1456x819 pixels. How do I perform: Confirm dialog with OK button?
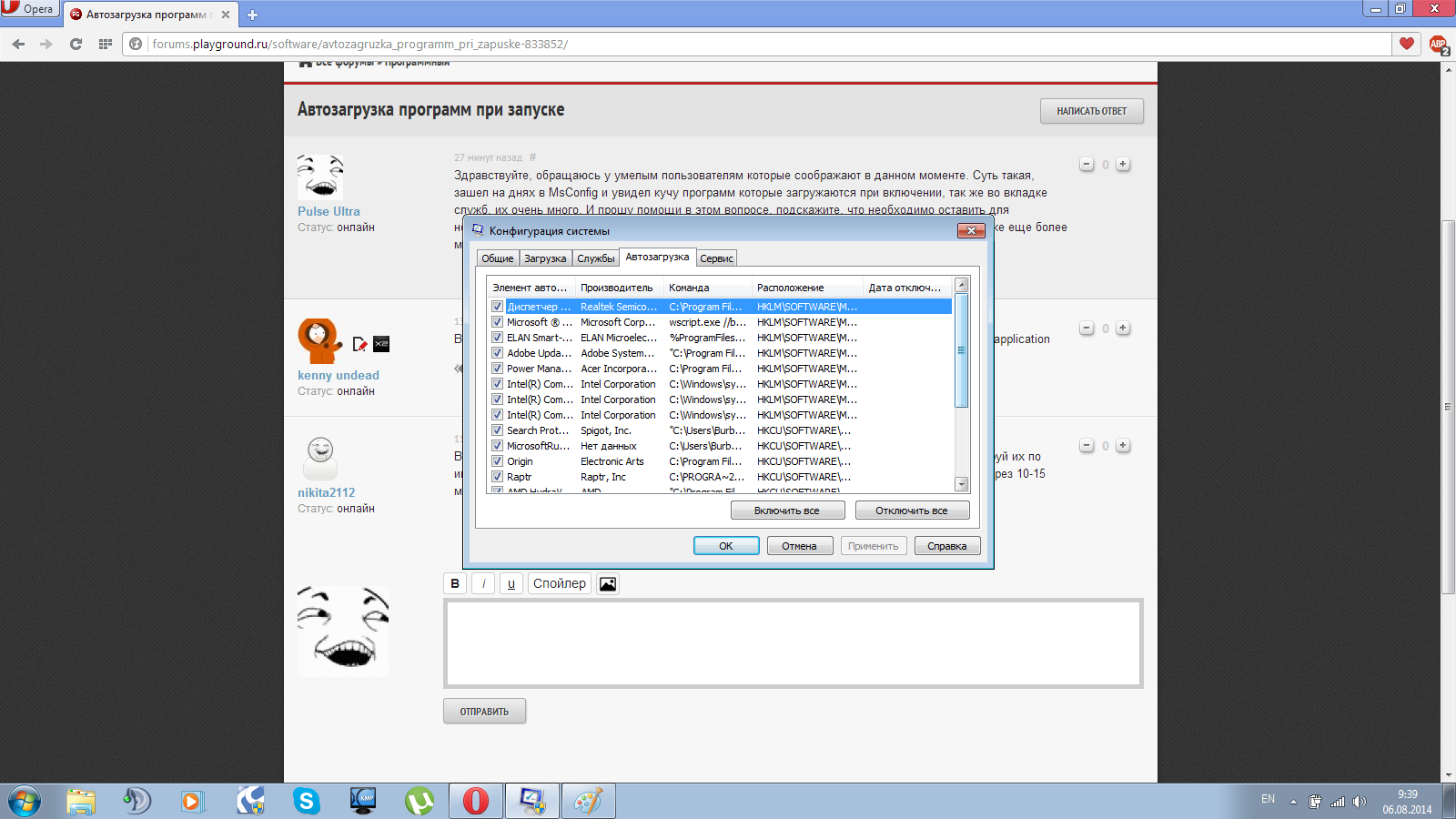[x=726, y=546]
